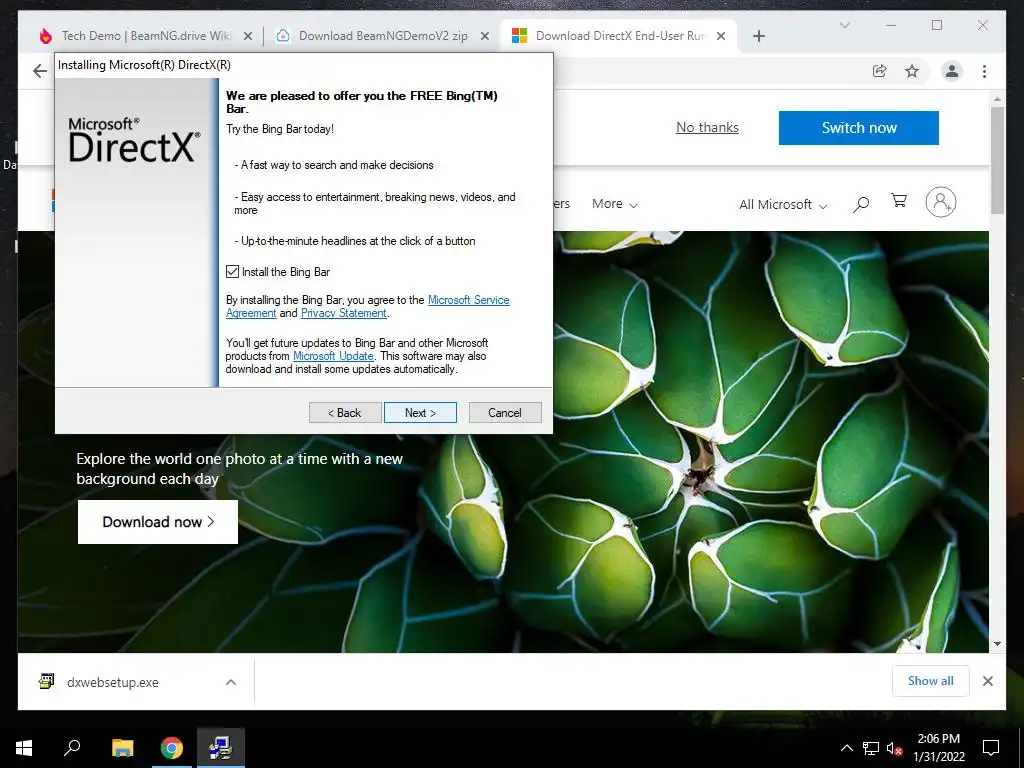Open the clock showing 2:06 PM
This screenshot has width=1024, height=768.
[938, 748]
